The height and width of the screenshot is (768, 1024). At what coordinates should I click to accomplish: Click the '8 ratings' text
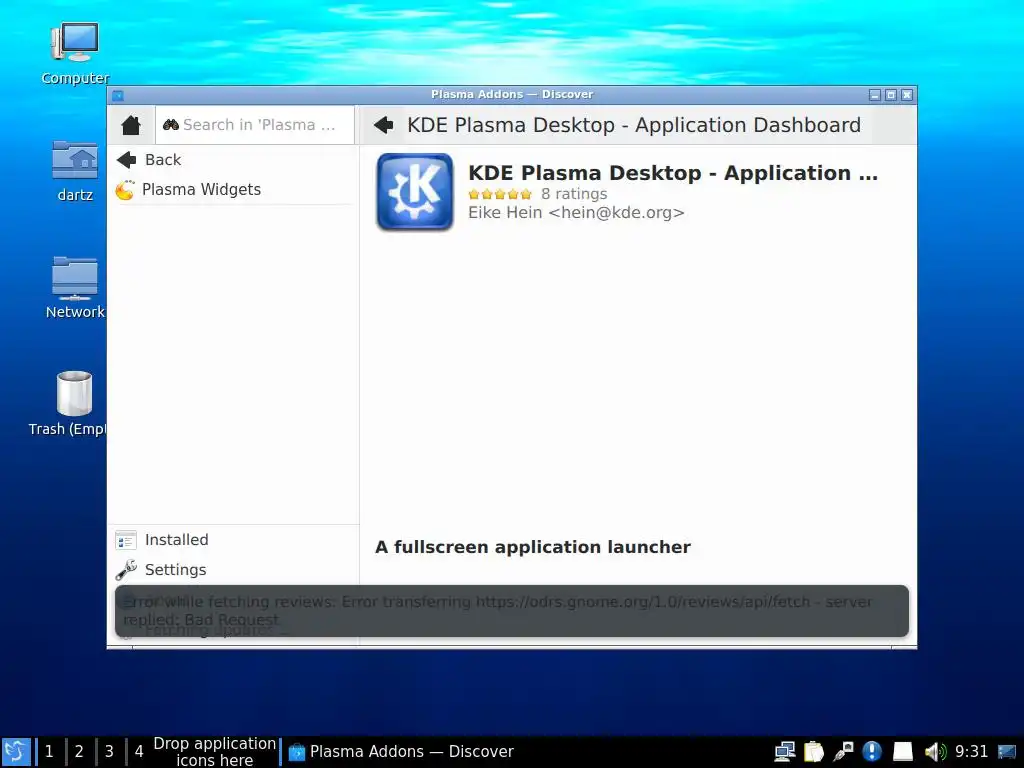click(574, 194)
